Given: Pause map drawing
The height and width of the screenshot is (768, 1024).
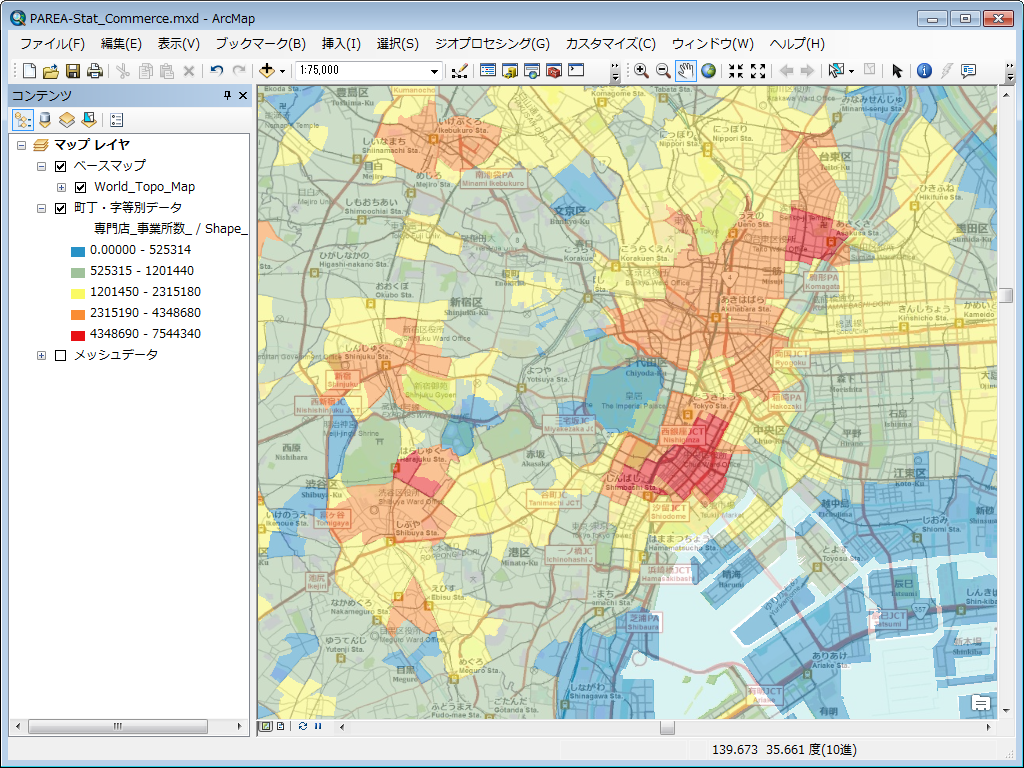Looking at the screenshot, I should point(318,726).
